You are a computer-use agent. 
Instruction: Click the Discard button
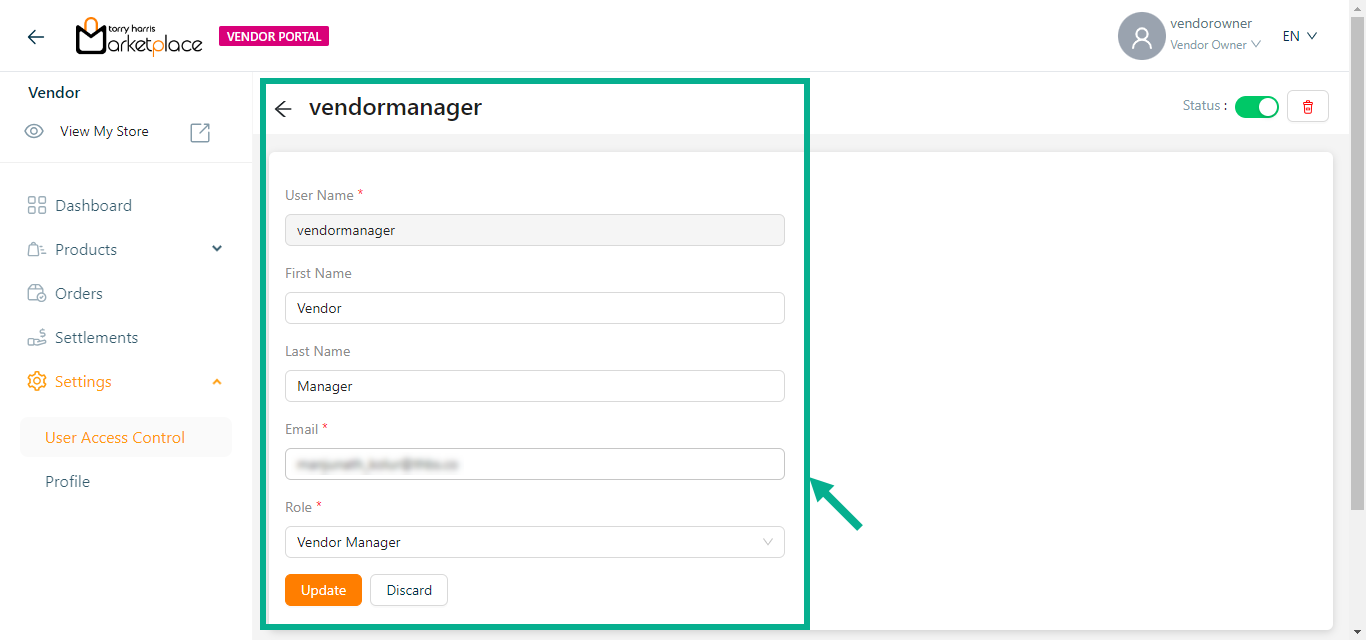point(409,590)
